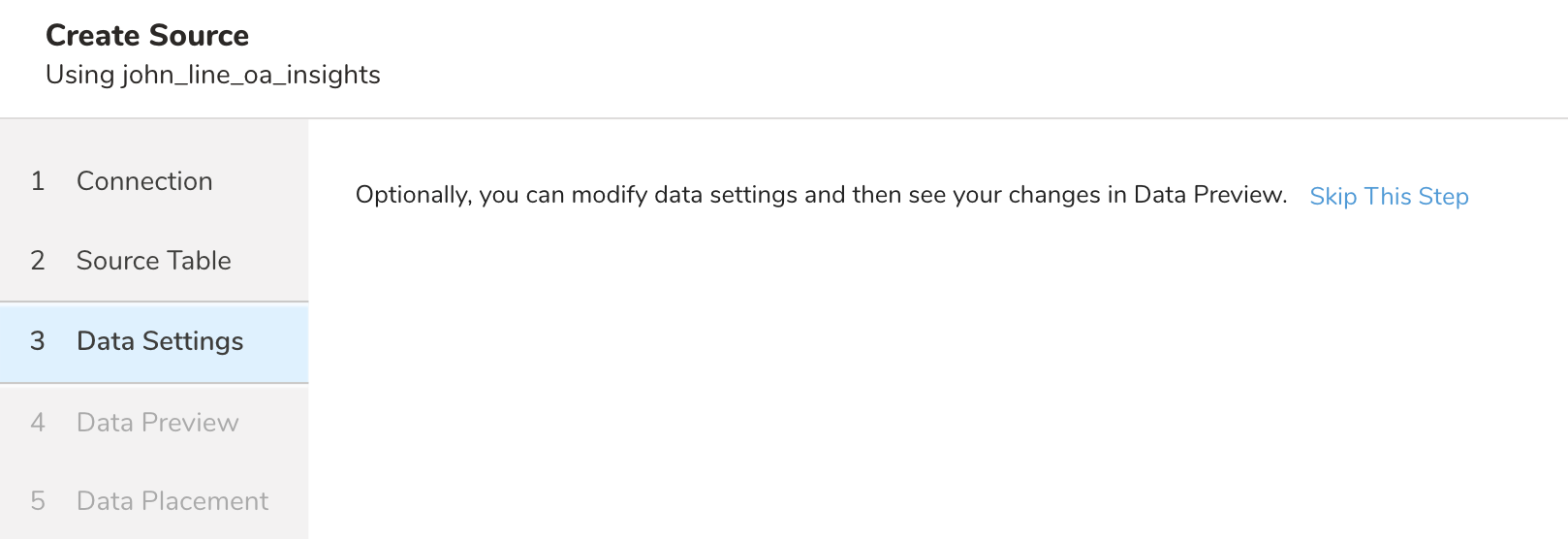Open the Source Table step
1568x539 pixels.
153,261
